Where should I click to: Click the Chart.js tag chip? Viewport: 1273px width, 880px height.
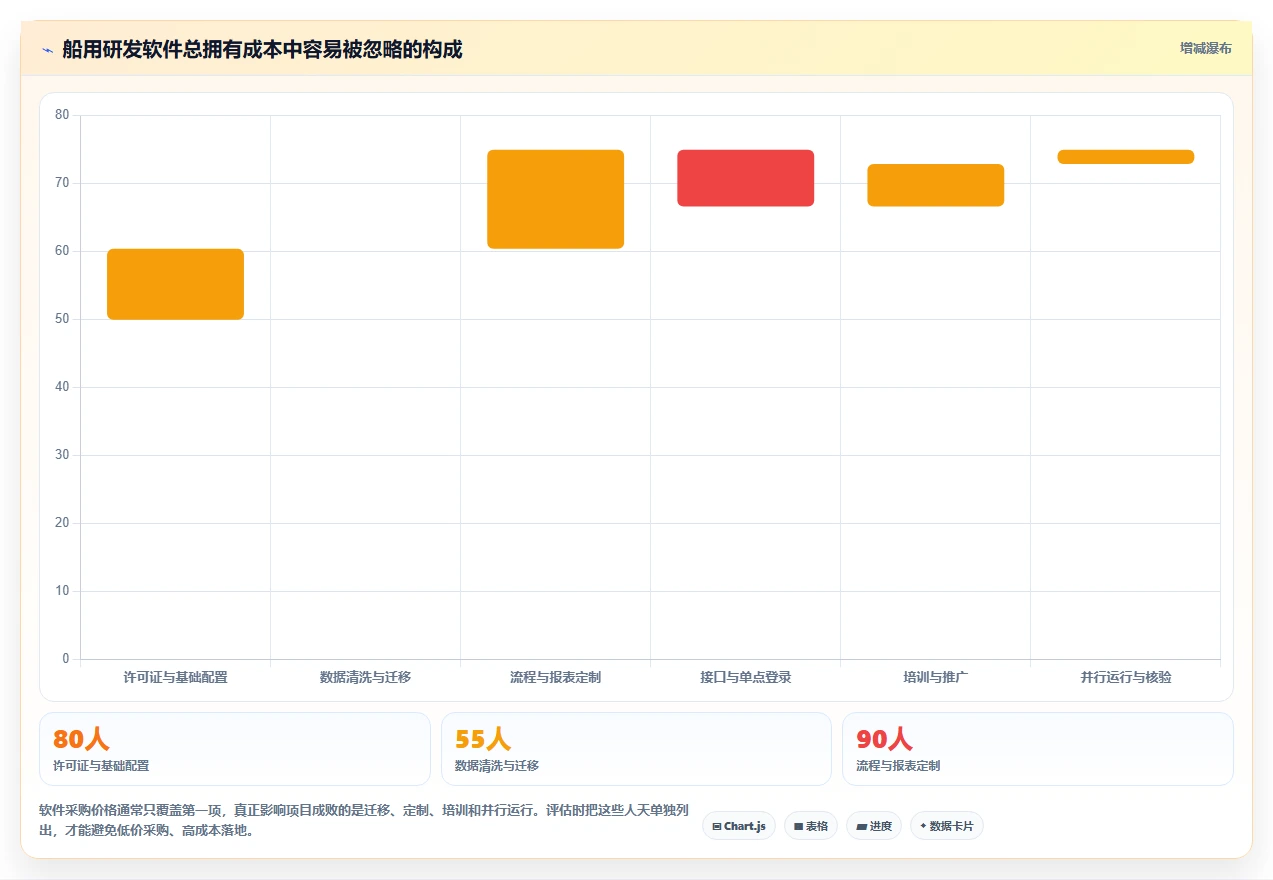[739, 826]
